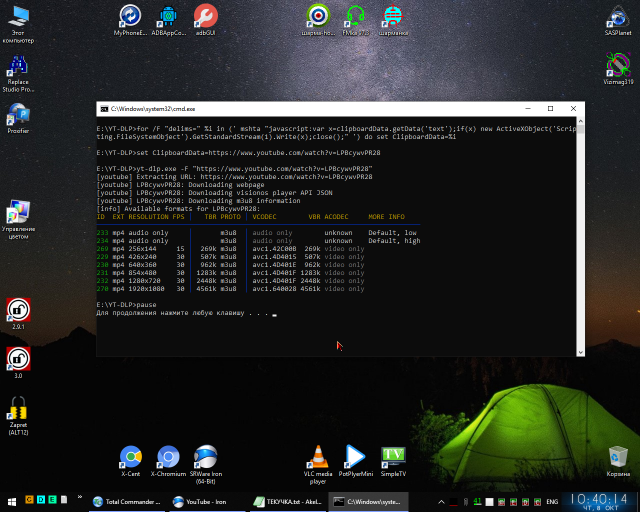Click the 'E:\YT-DLP>pause' line

pos(127,305)
